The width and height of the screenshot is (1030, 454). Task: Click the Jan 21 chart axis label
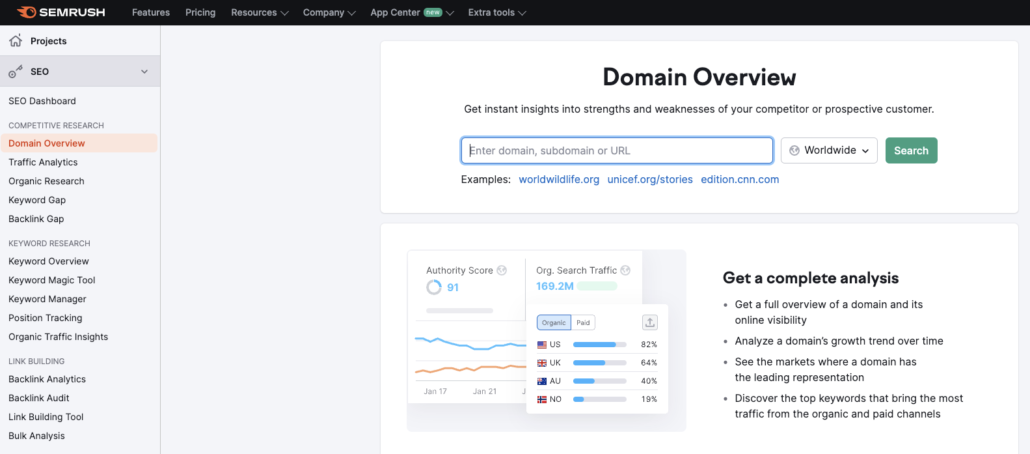[x=485, y=392]
